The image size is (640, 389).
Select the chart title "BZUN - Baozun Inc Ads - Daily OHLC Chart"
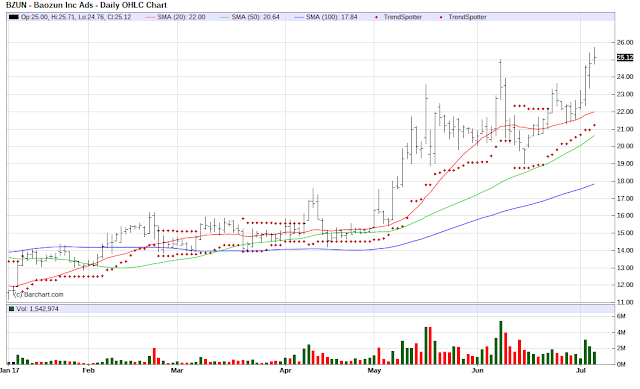click(x=86, y=5)
